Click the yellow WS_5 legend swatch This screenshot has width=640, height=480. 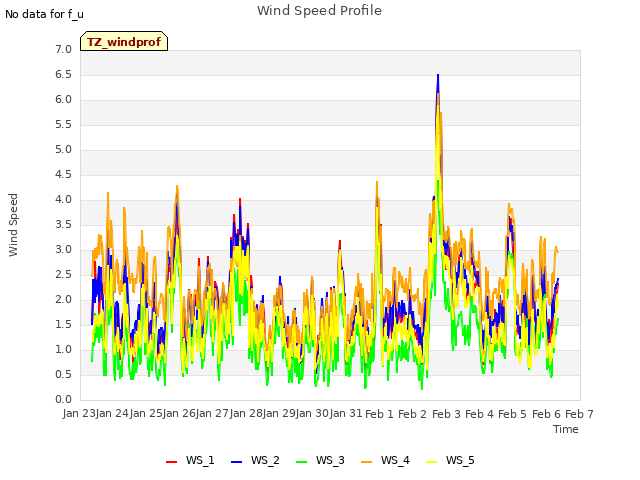pyautogui.click(x=431, y=462)
